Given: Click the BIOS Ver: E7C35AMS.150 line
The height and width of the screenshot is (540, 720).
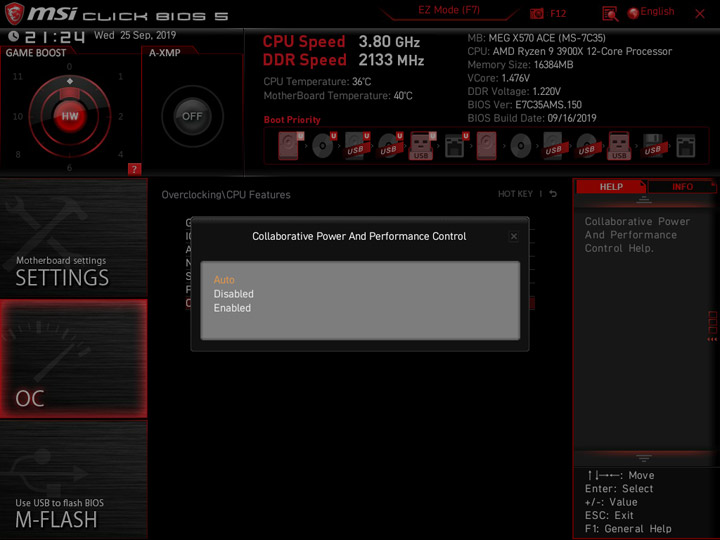Looking at the screenshot, I should 524,105.
